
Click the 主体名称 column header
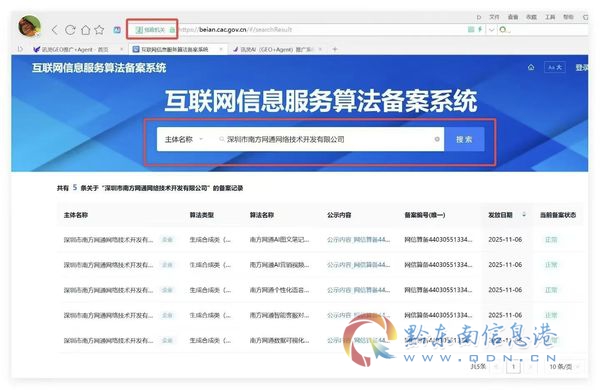(x=76, y=215)
